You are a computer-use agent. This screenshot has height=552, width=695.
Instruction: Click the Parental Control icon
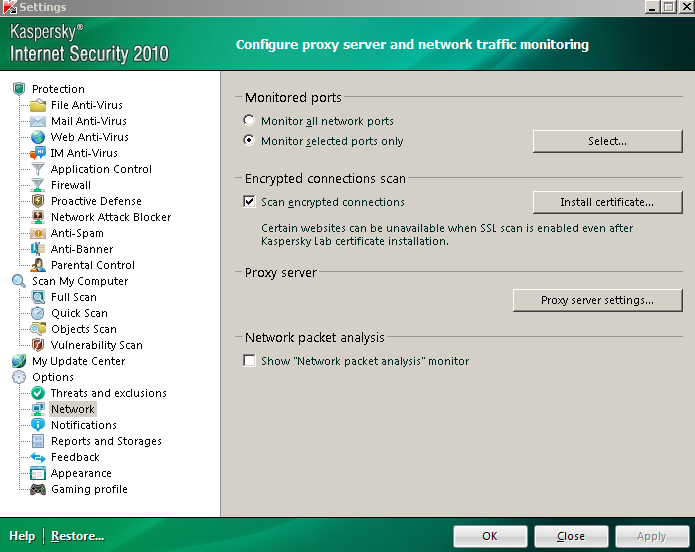coord(38,265)
